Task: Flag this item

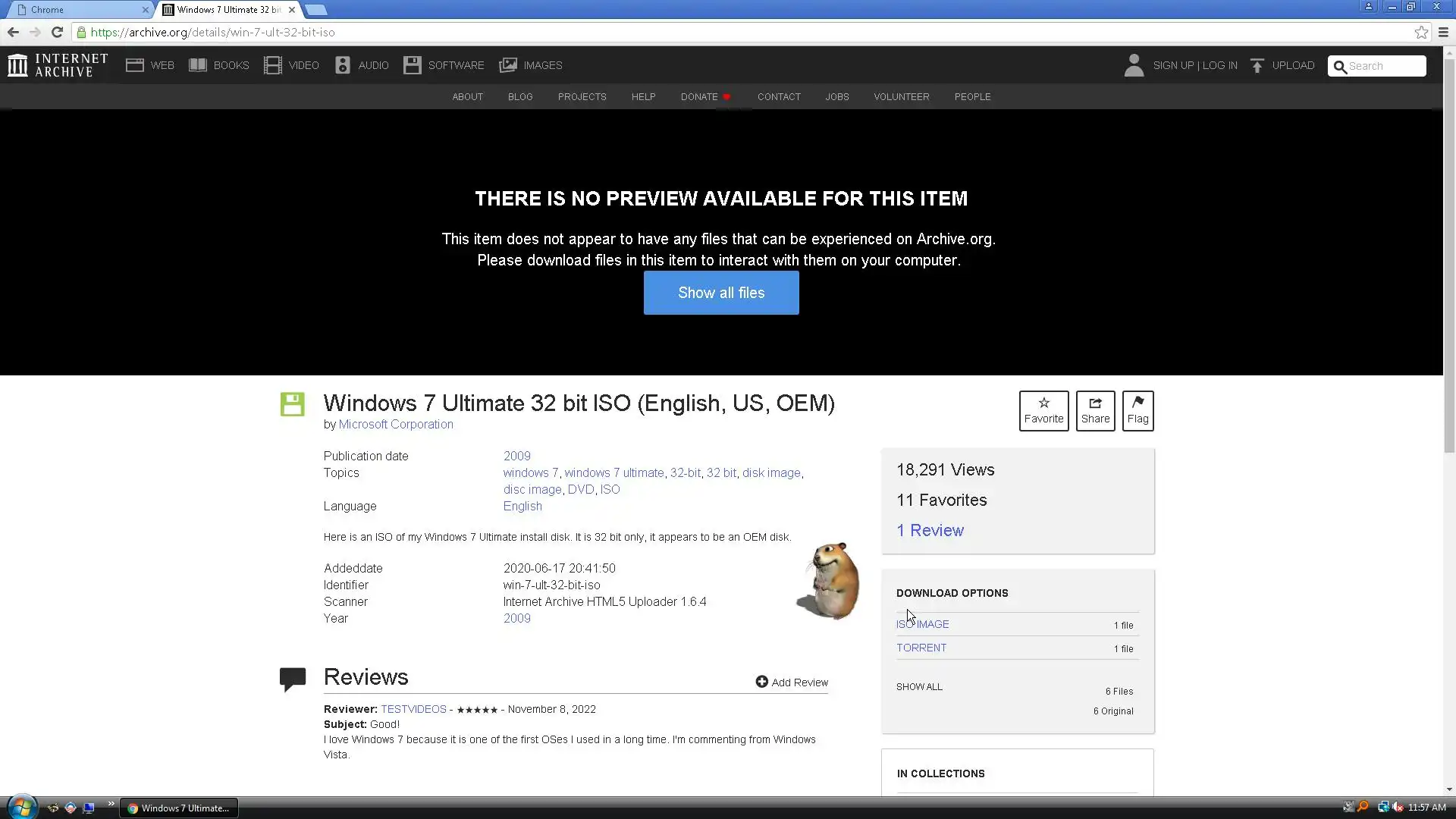Action: tap(1137, 410)
